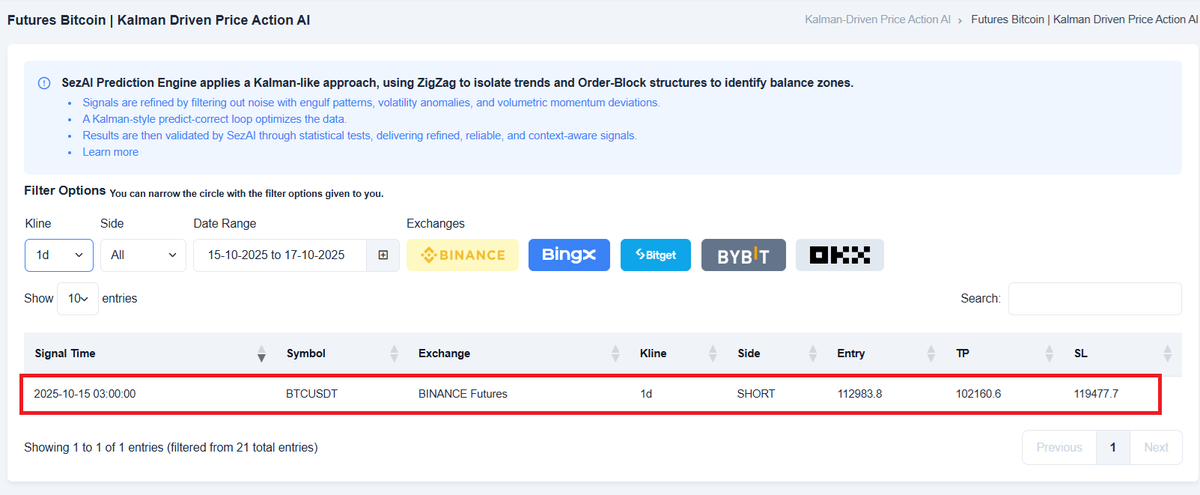Sort by SL column arrows
This screenshot has height=495, width=1200.
pyautogui.click(x=1168, y=353)
